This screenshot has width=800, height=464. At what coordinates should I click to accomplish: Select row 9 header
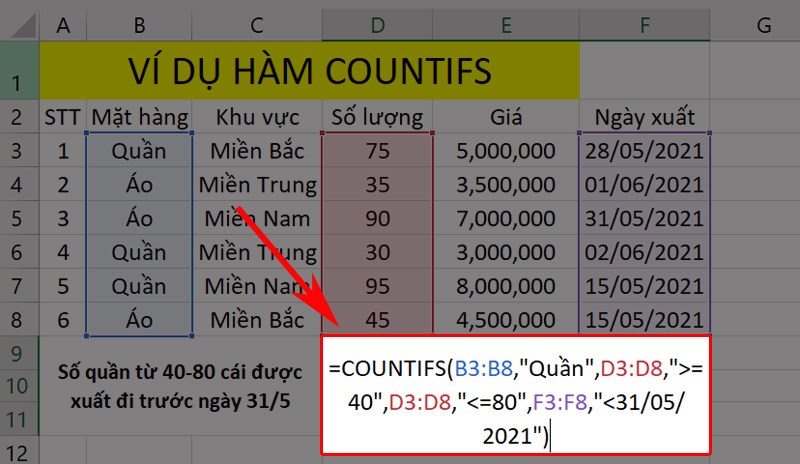coord(19,352)
